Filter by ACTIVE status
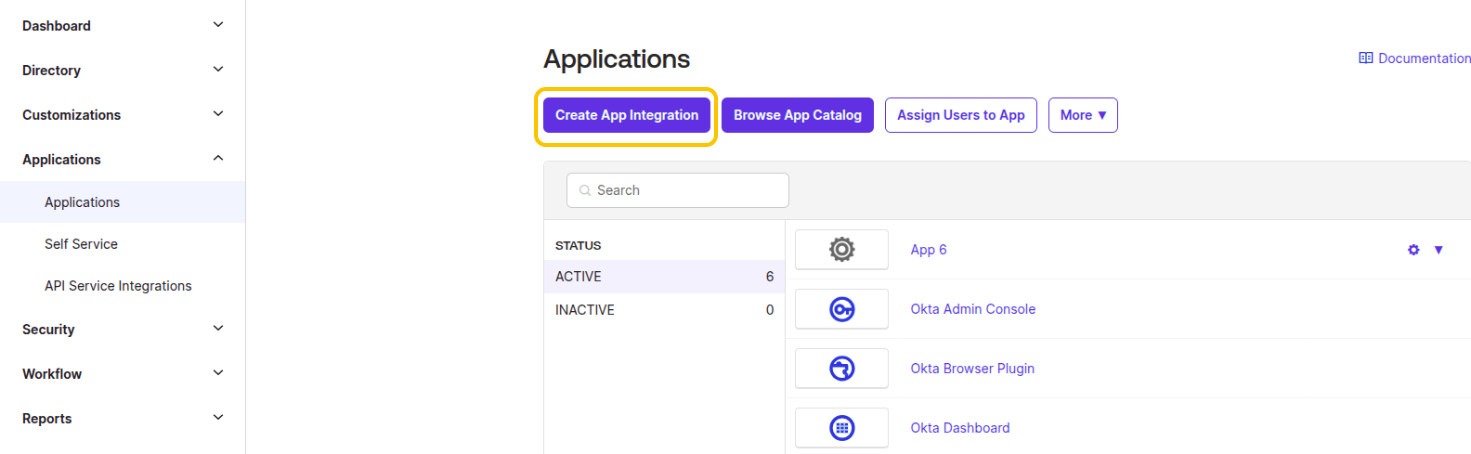This screenshot has height=454, width=1471. click(x=664, y=276)
